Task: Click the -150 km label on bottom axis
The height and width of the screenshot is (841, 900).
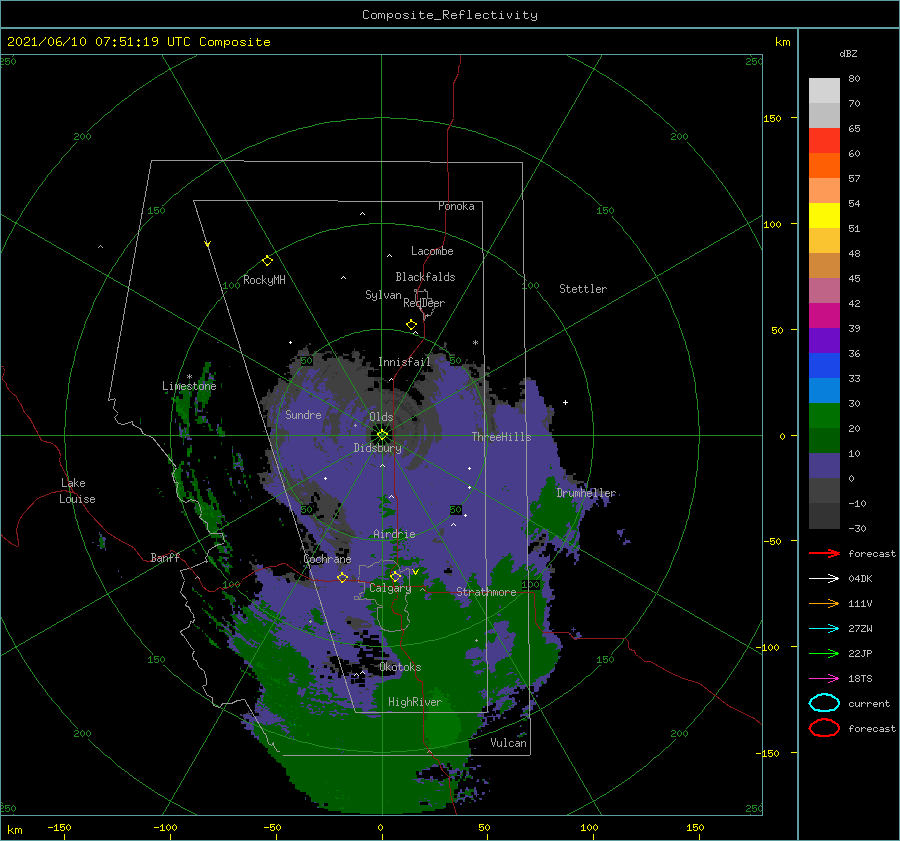Action: (60, 827)
